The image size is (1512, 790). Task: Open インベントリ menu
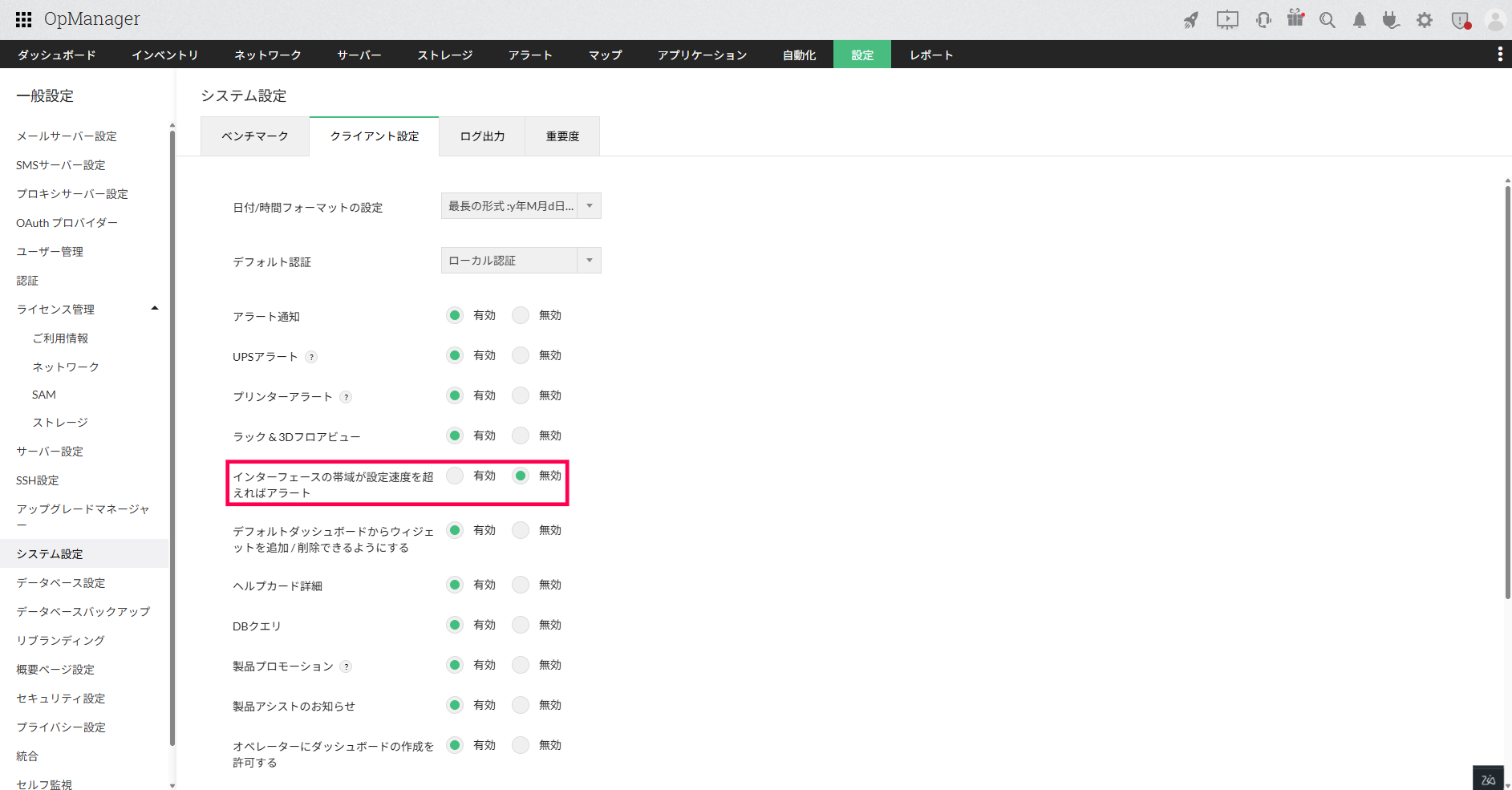pos(164,55)
